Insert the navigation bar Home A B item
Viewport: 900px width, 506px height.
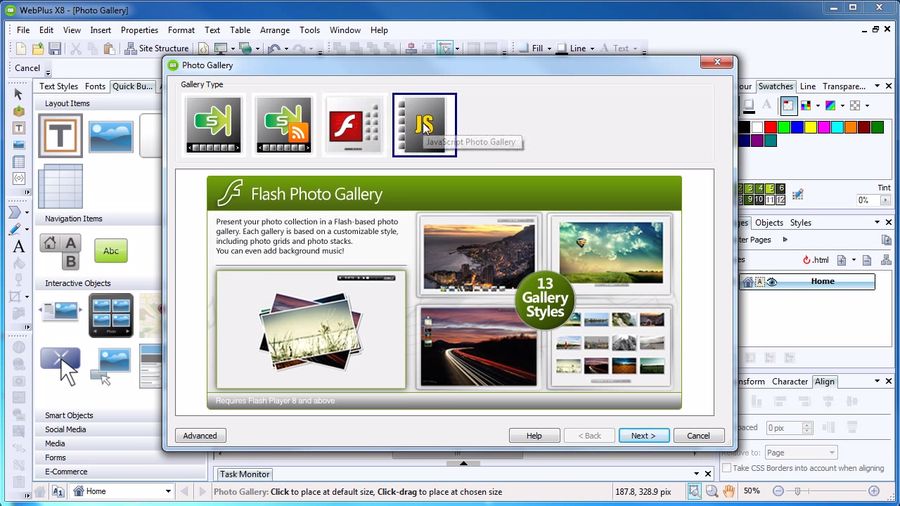(x=61, y=251)
